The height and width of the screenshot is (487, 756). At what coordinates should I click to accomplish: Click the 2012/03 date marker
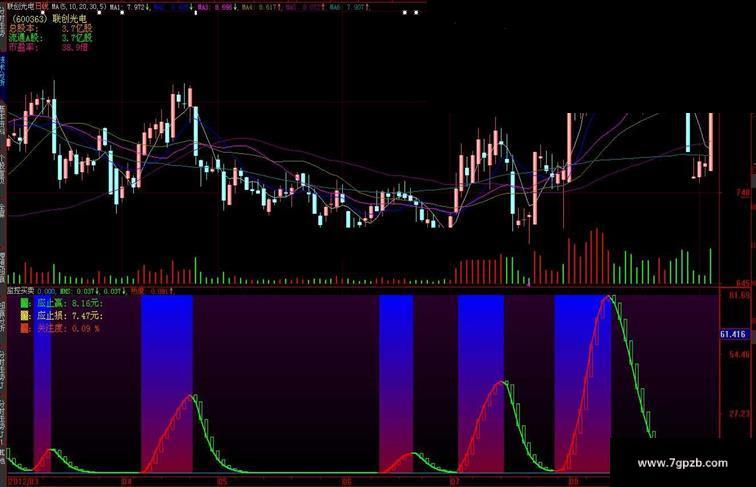click(x=23, y=481)
